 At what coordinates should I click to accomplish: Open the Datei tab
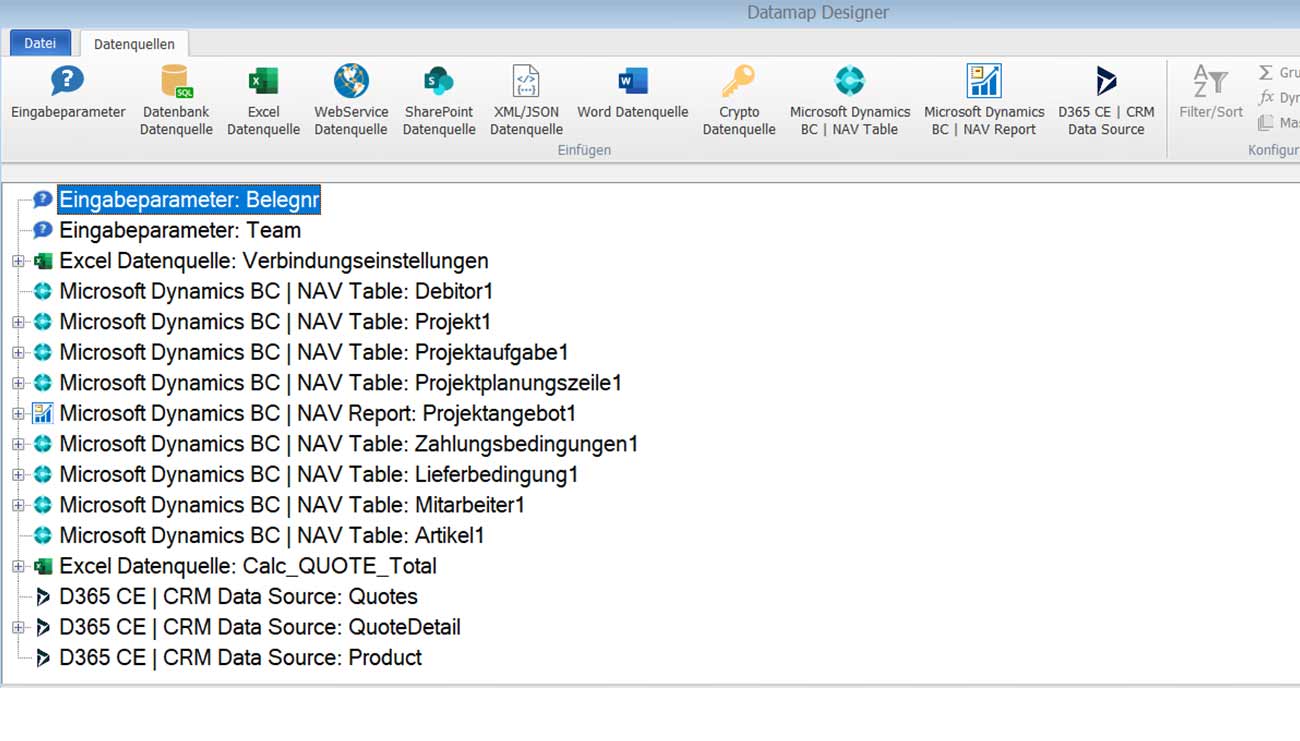click(40, 43)
